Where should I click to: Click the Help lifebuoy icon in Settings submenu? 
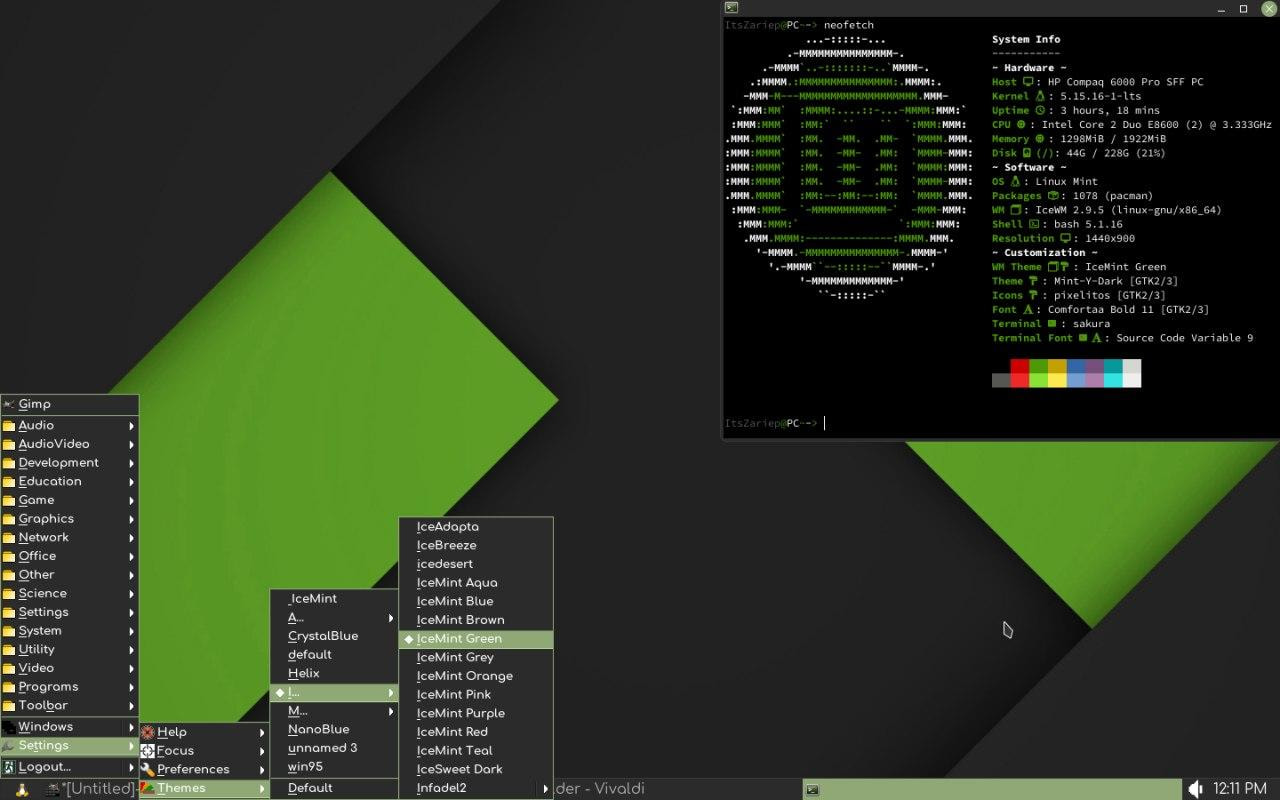[x=148, y=732]
